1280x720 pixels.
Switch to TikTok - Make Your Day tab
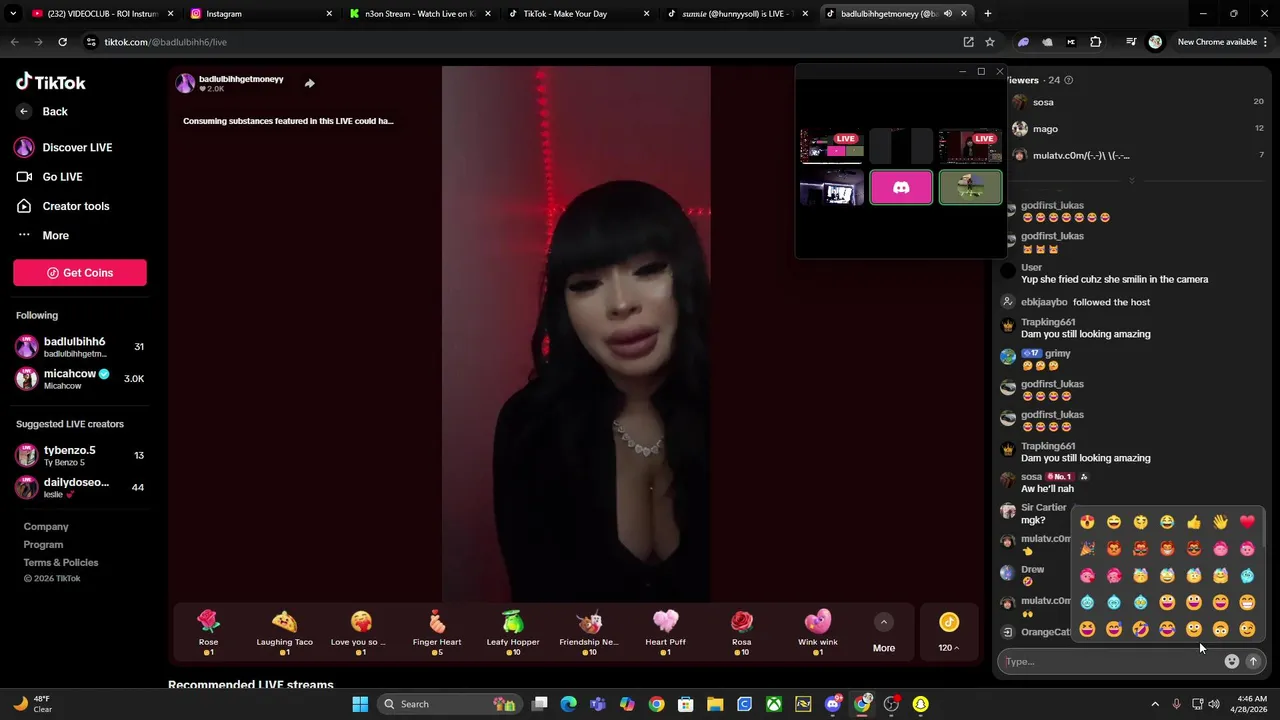577,14
